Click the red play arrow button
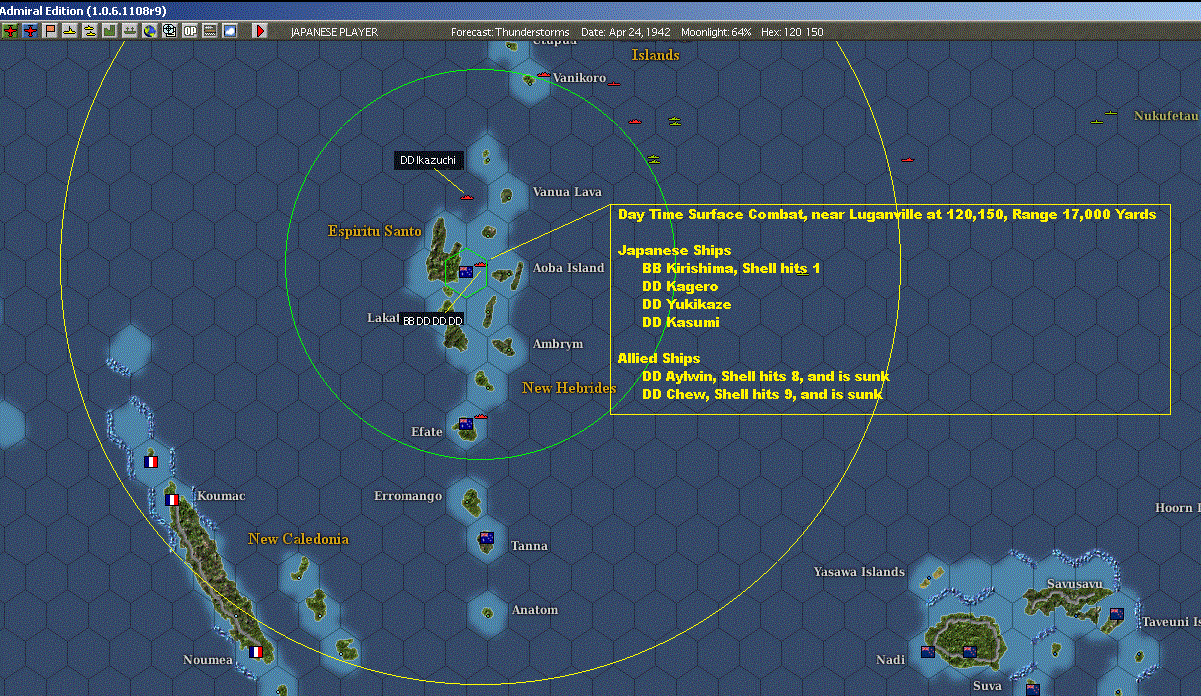The height and width of the screenshot is (696, 1201). pyautogui.click(x=260, y=31)
